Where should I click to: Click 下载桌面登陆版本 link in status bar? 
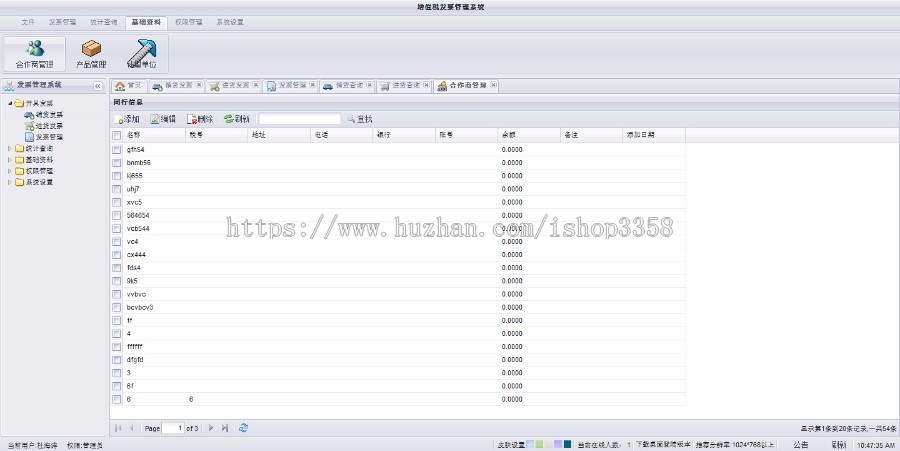tap(664, 445)
